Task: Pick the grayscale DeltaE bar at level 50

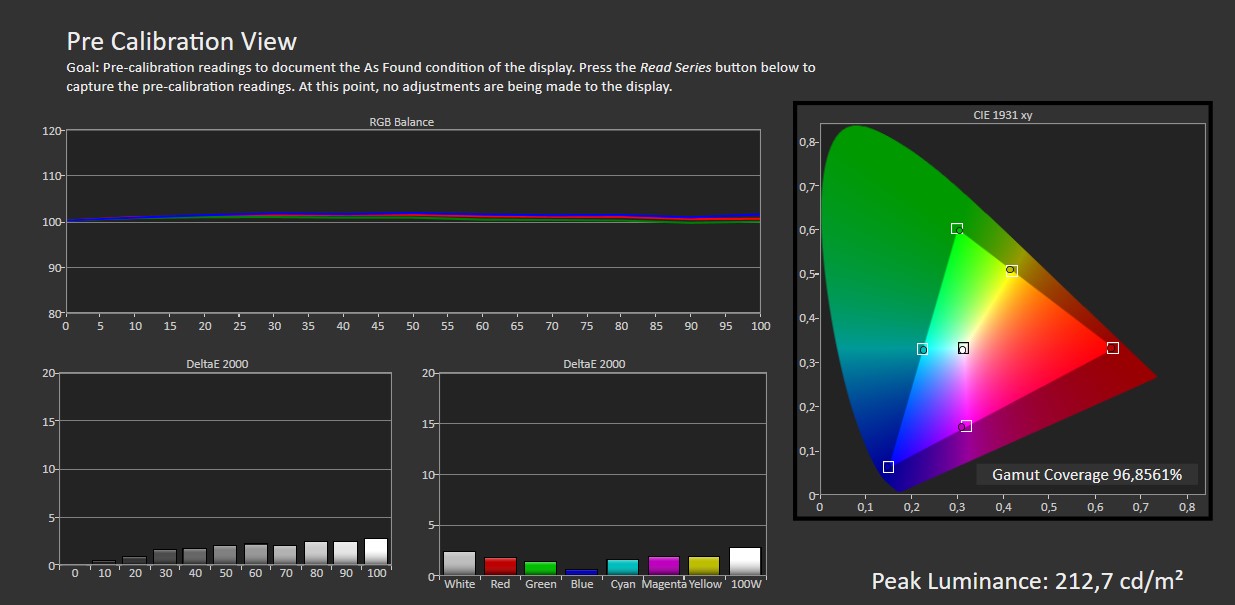Action: point(225,555)
